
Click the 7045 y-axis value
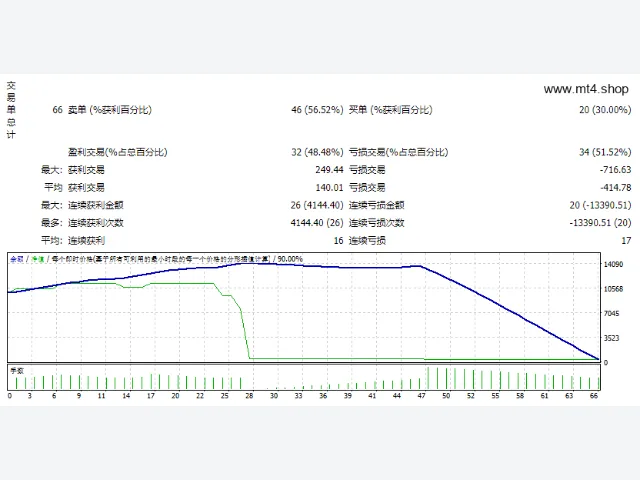[611, 313]
